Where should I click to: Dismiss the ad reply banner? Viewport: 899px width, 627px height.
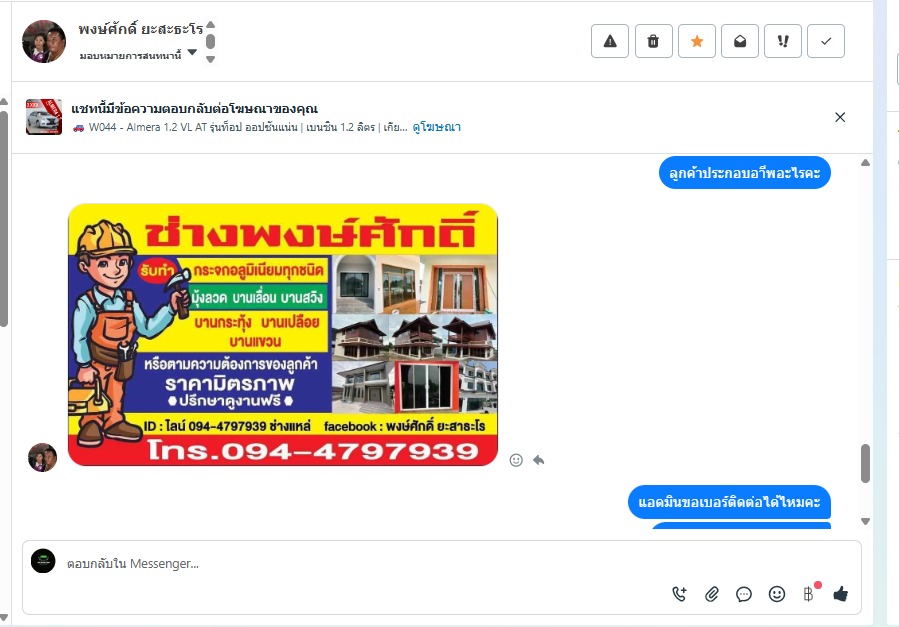tap(840, 117)
